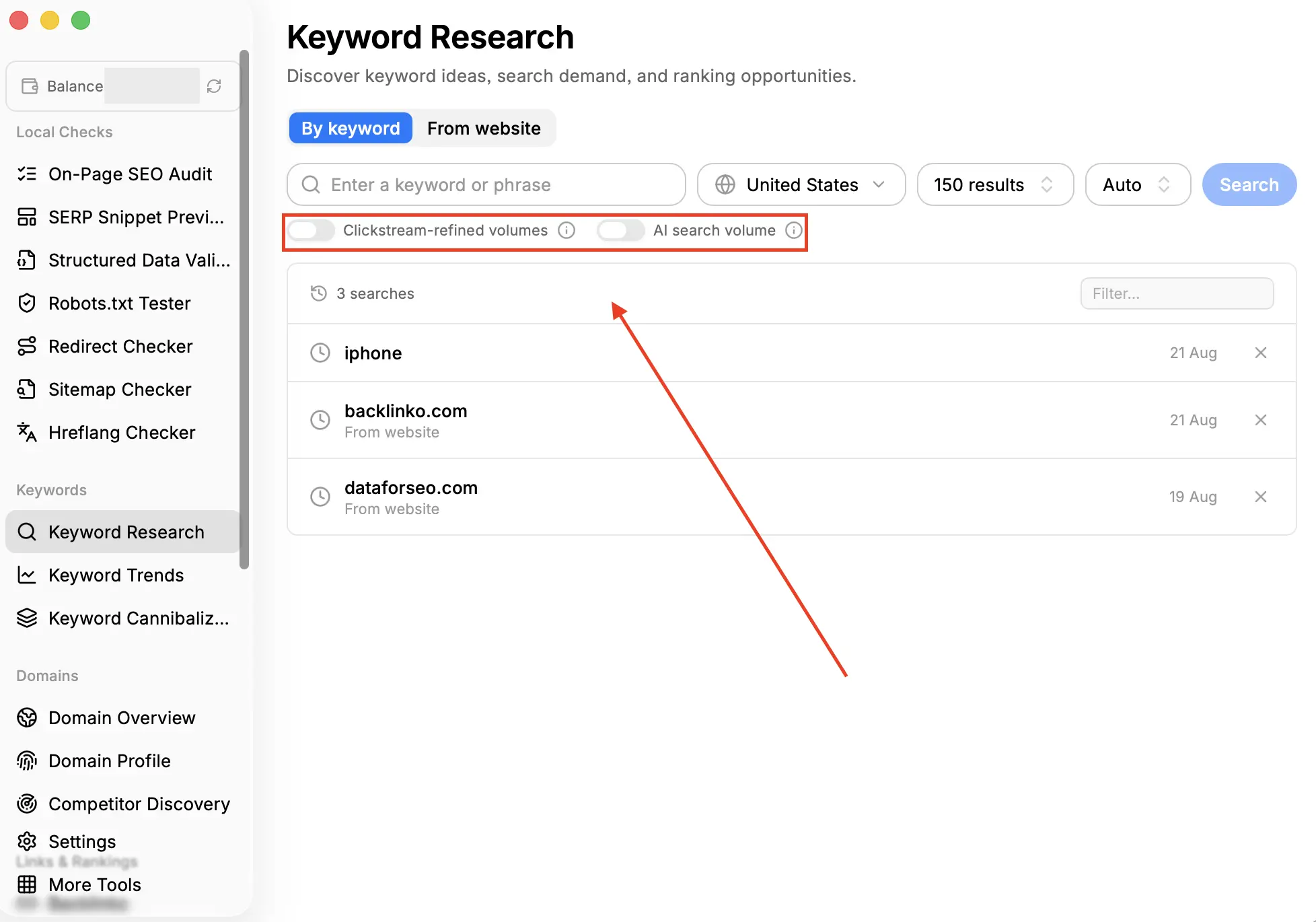The height and width of the screenshot is (922, 1316).
Task: Open On-Page SEO Audit tool
Action: coord(122,174)
